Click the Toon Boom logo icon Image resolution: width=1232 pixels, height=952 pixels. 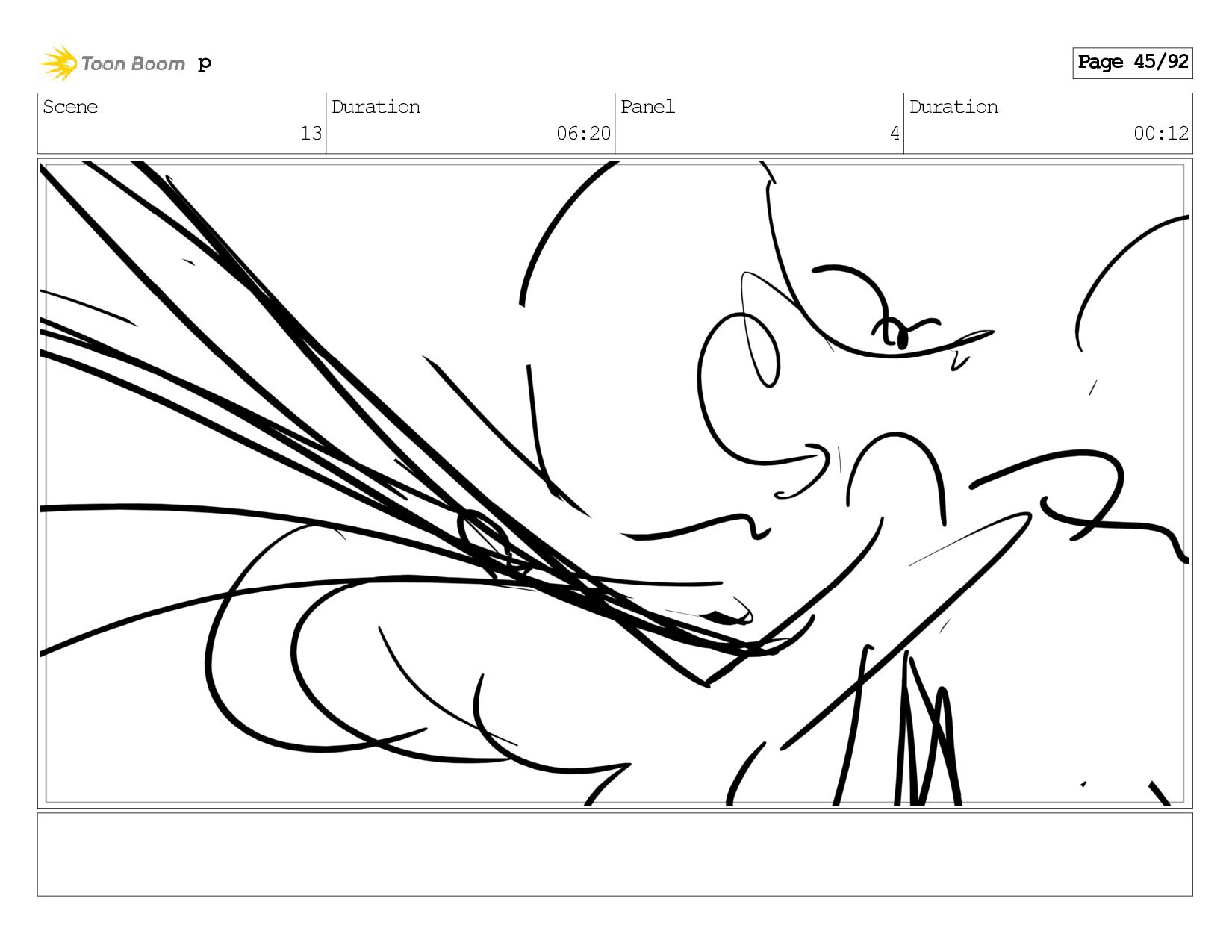58,63
